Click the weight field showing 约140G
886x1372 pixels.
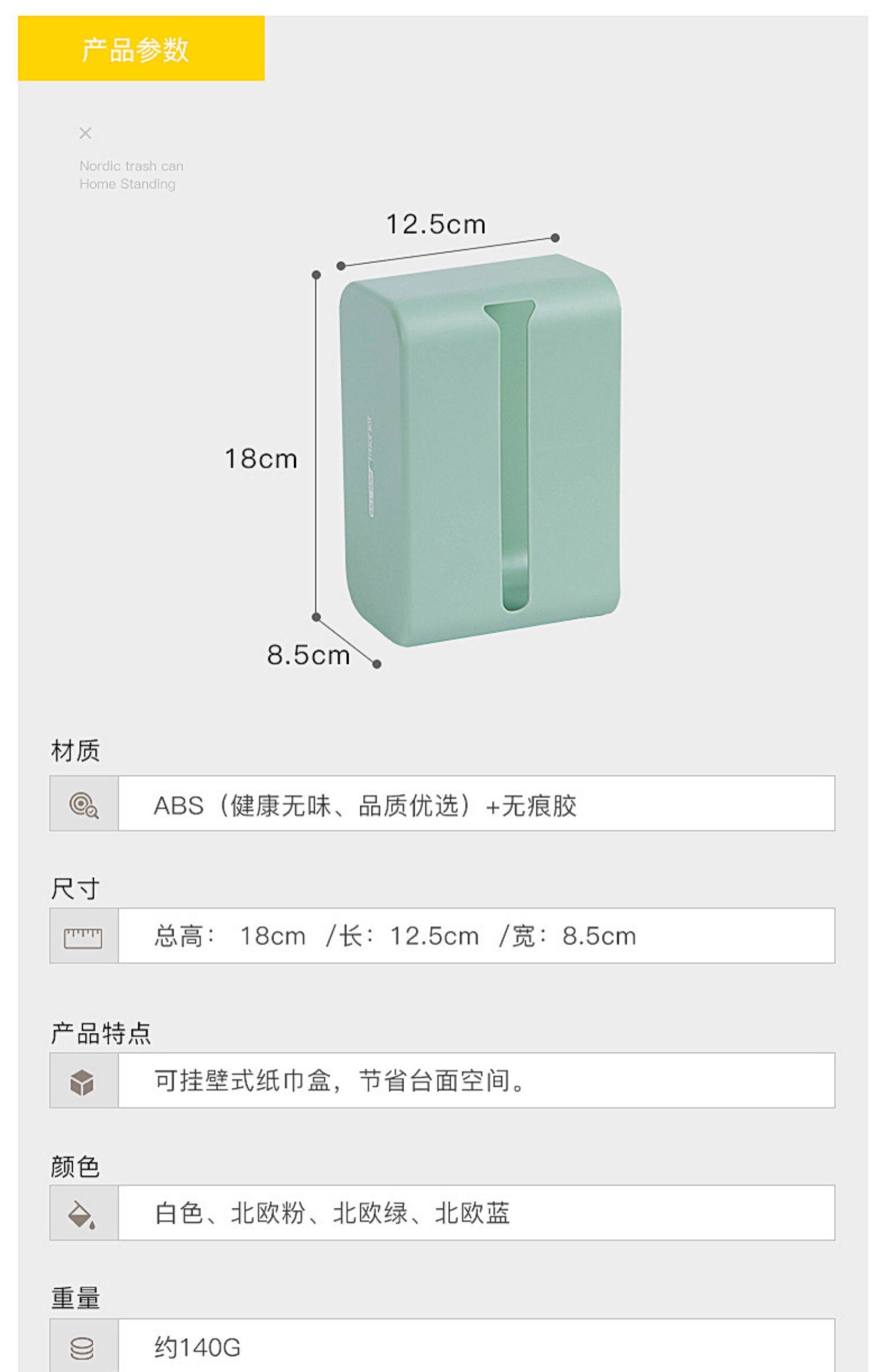pyautogui.click(x=476, y=1348)
